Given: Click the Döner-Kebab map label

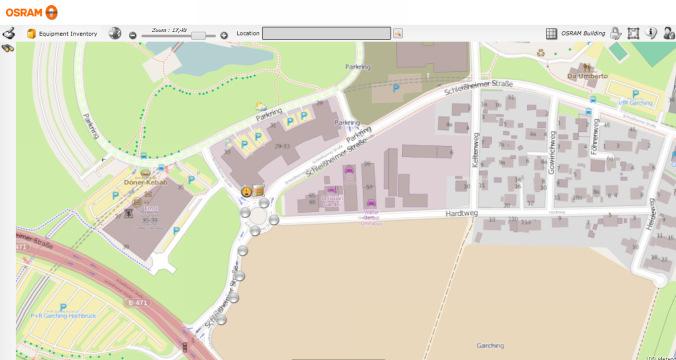Looking at the screenshot, I should [x=145, y=182].
